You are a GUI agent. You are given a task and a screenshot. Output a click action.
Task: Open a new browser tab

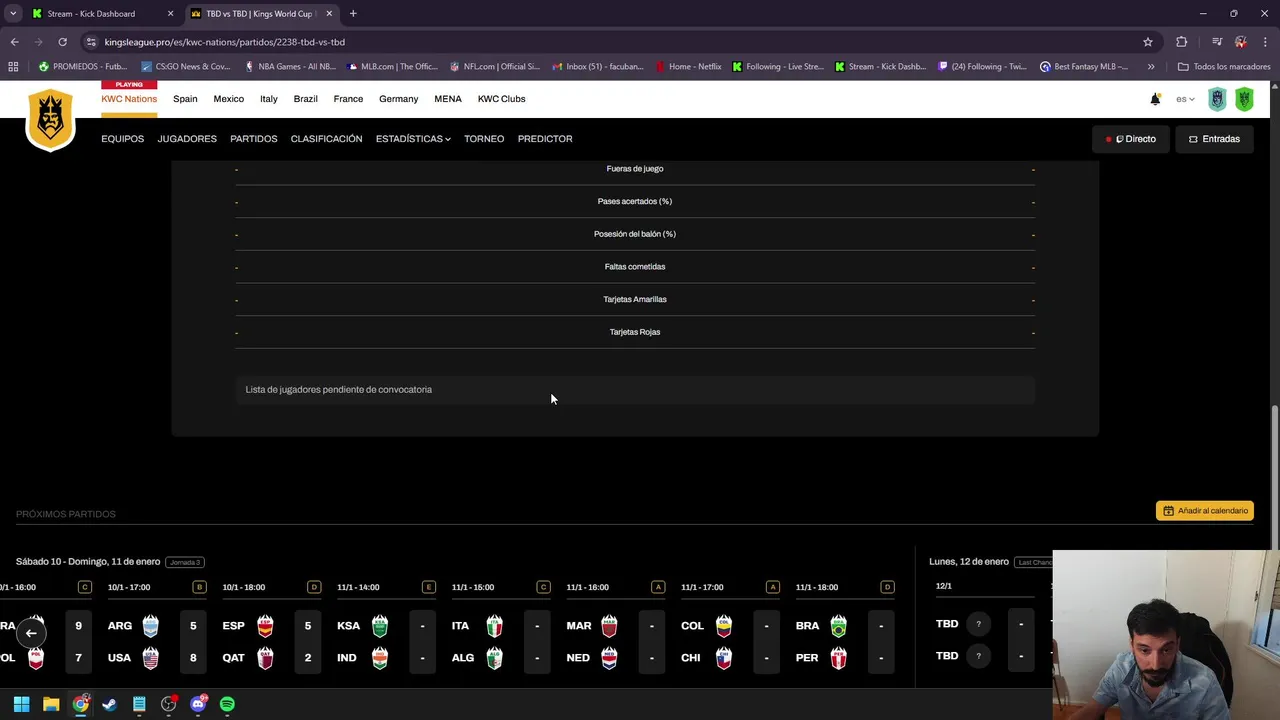point(353,14)
